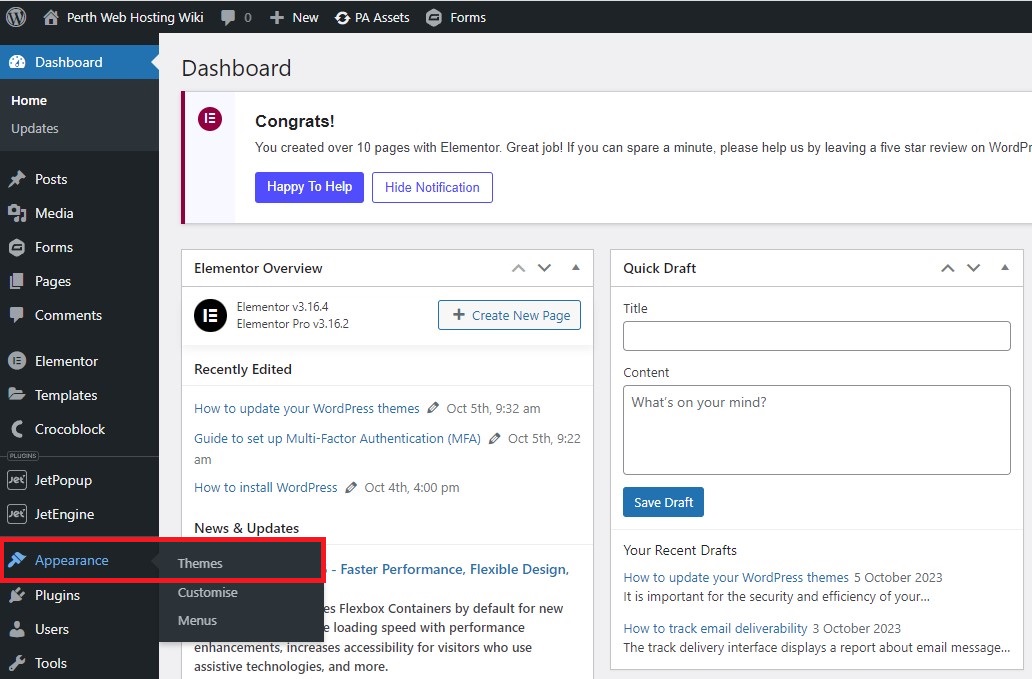Click the Quick Draft Title field

[817, 336]
